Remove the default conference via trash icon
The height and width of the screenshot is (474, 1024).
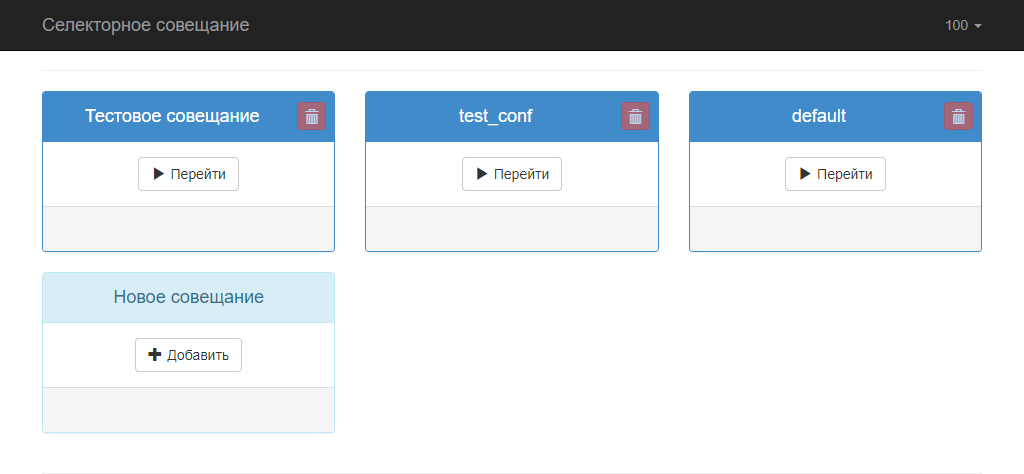[x=958, y=116]
